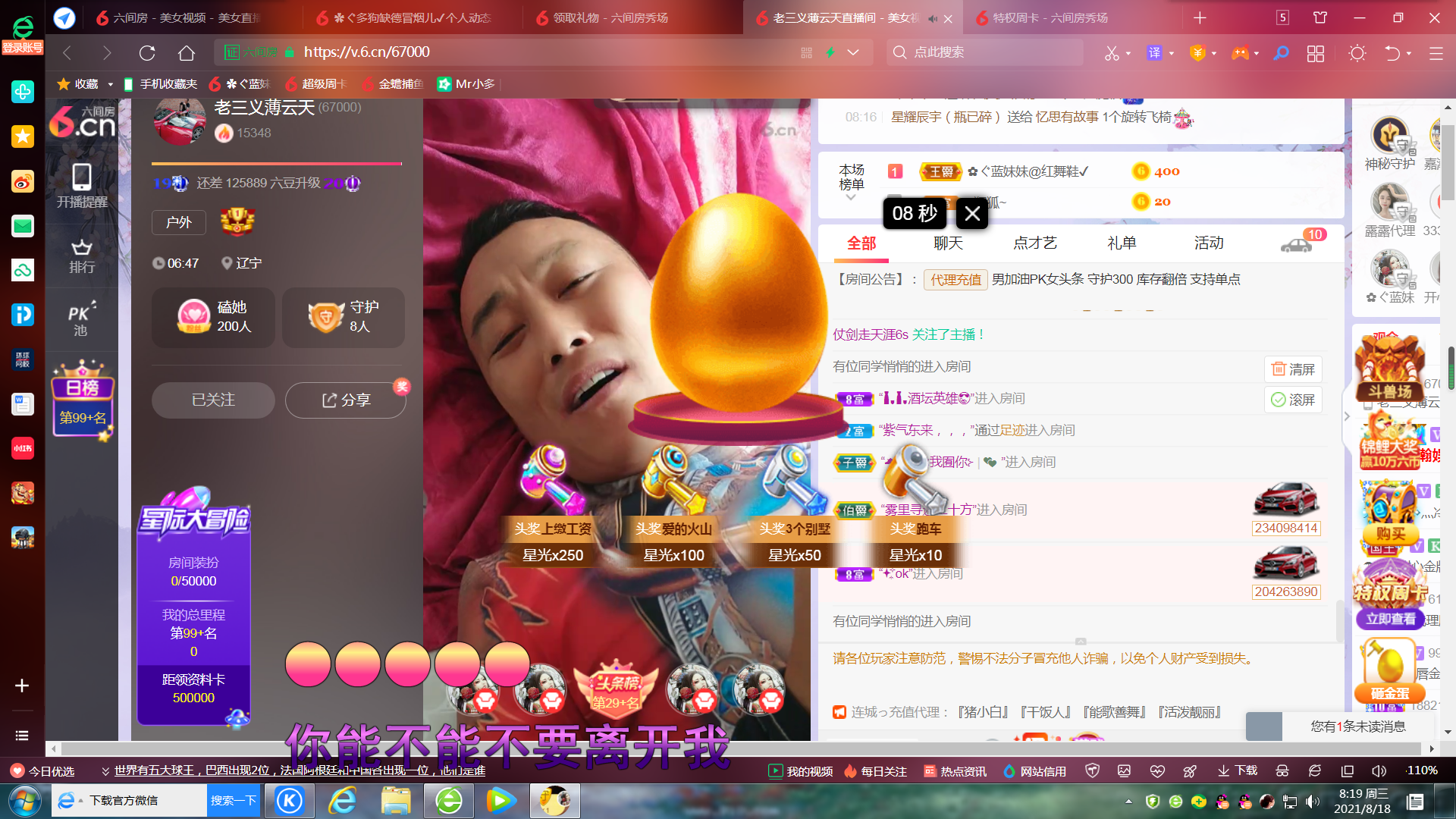Mute the audio on active tab
Screen dimensions: 1456x819
933,18
